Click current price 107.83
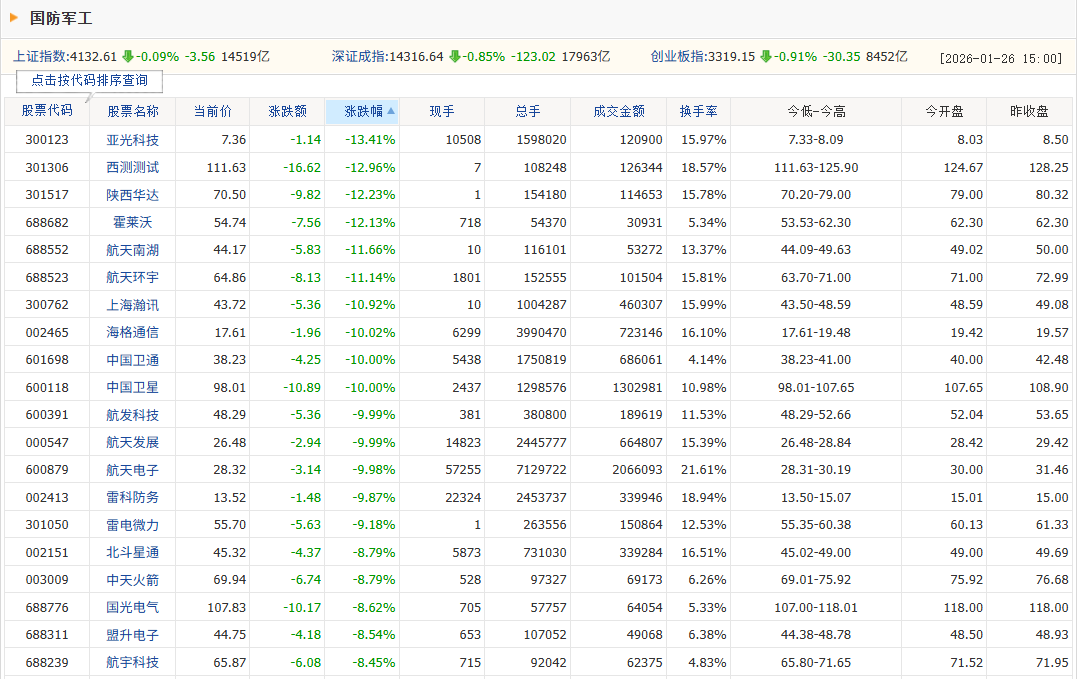 [226, 607]
